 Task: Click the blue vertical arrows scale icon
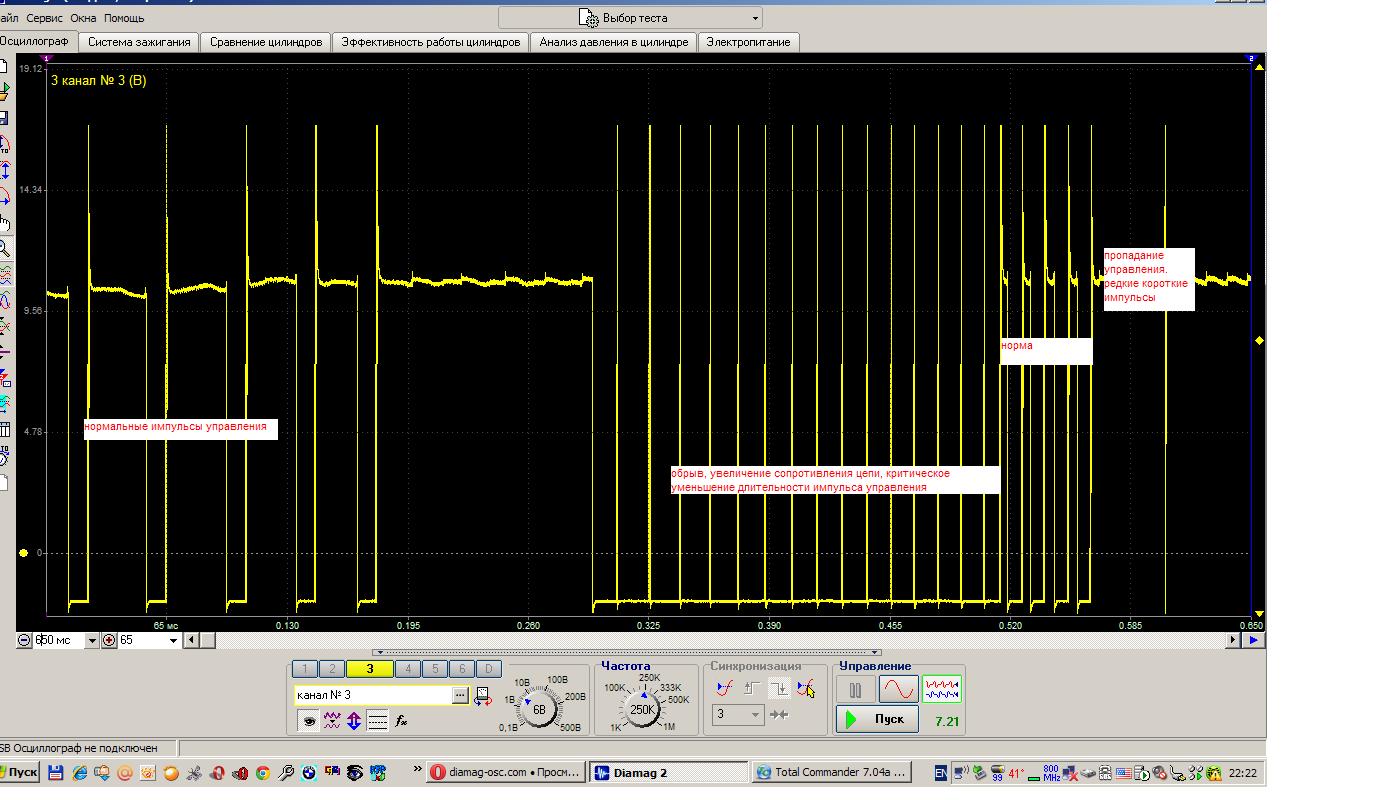tap(354, 721)
